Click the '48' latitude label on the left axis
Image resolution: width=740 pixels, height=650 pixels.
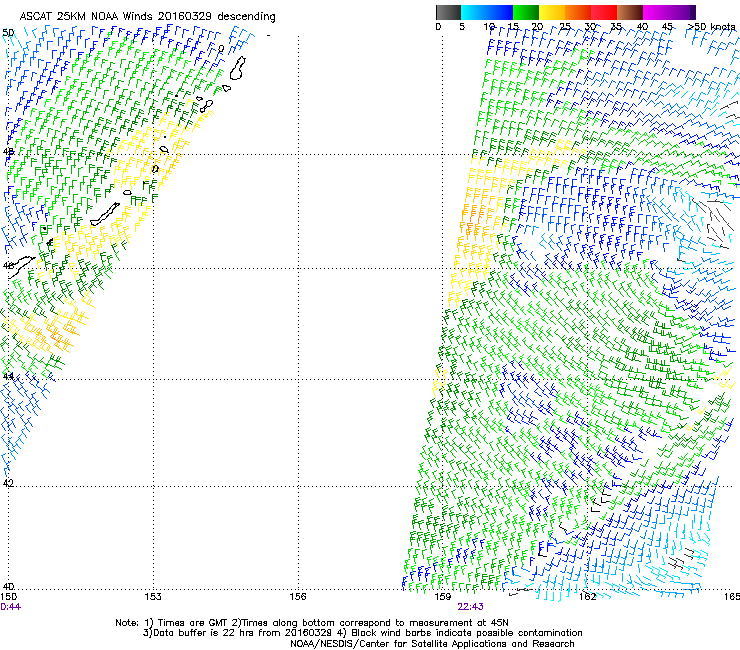[x=8, y=152]
